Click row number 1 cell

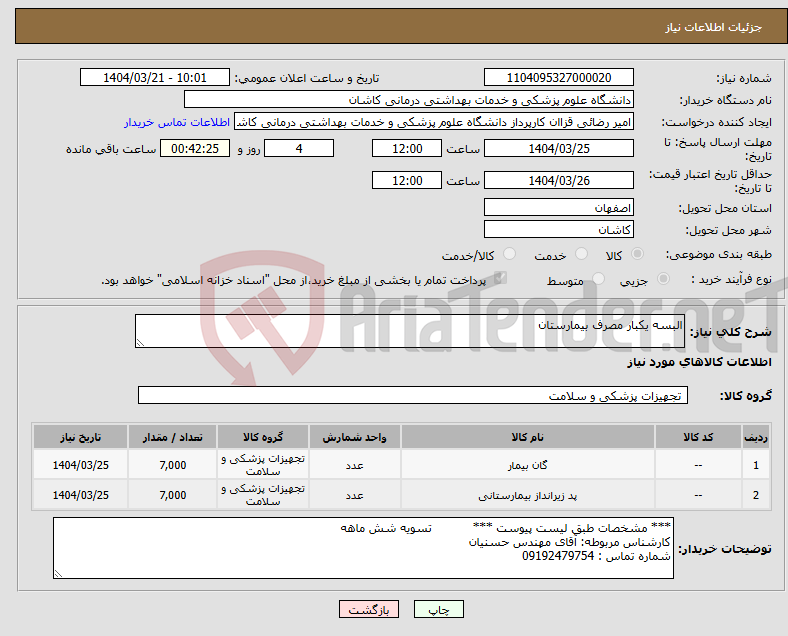point(755,465)
